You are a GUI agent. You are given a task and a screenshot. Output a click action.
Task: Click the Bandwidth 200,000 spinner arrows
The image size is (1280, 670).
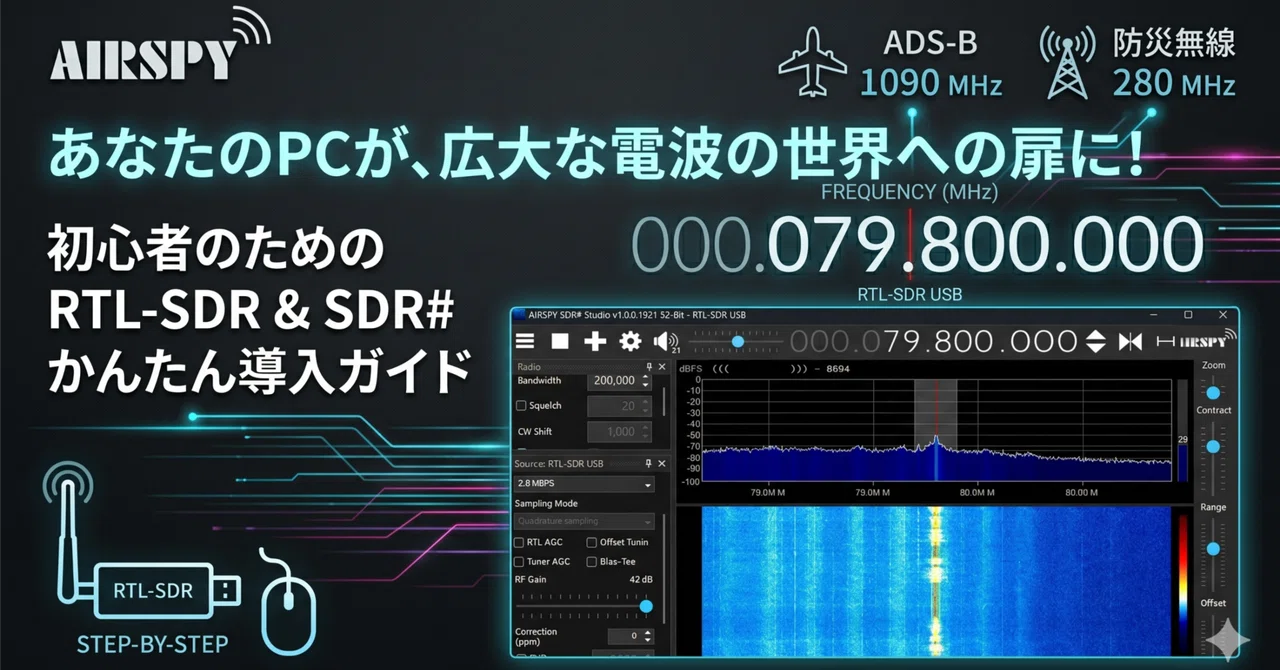[645, 381]
